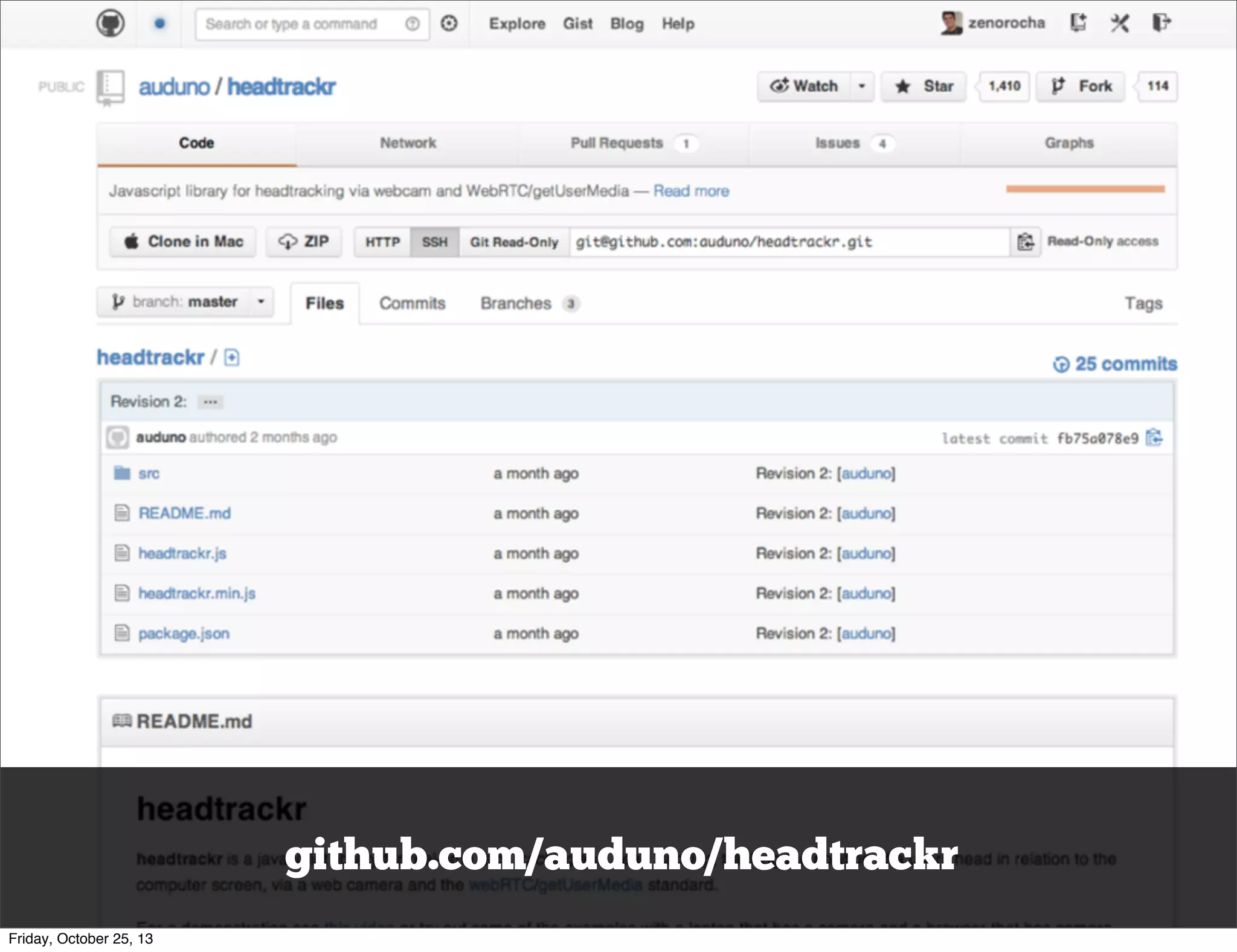
Task: Click Read more description link
Action: tap(691, 191)
